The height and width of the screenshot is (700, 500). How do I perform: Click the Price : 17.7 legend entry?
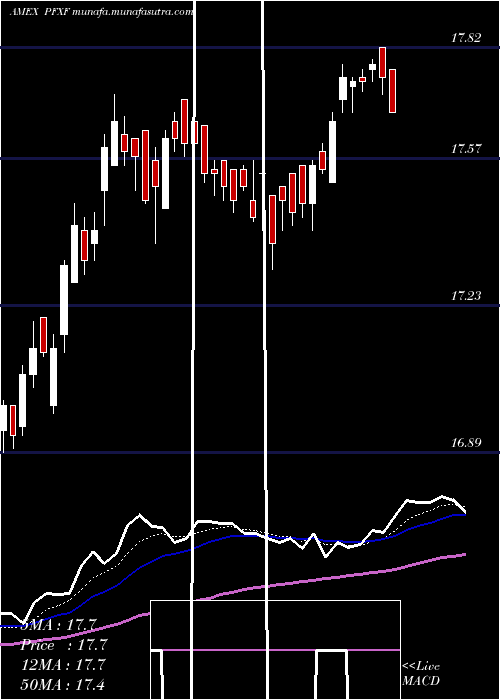(x=64, y=645)
